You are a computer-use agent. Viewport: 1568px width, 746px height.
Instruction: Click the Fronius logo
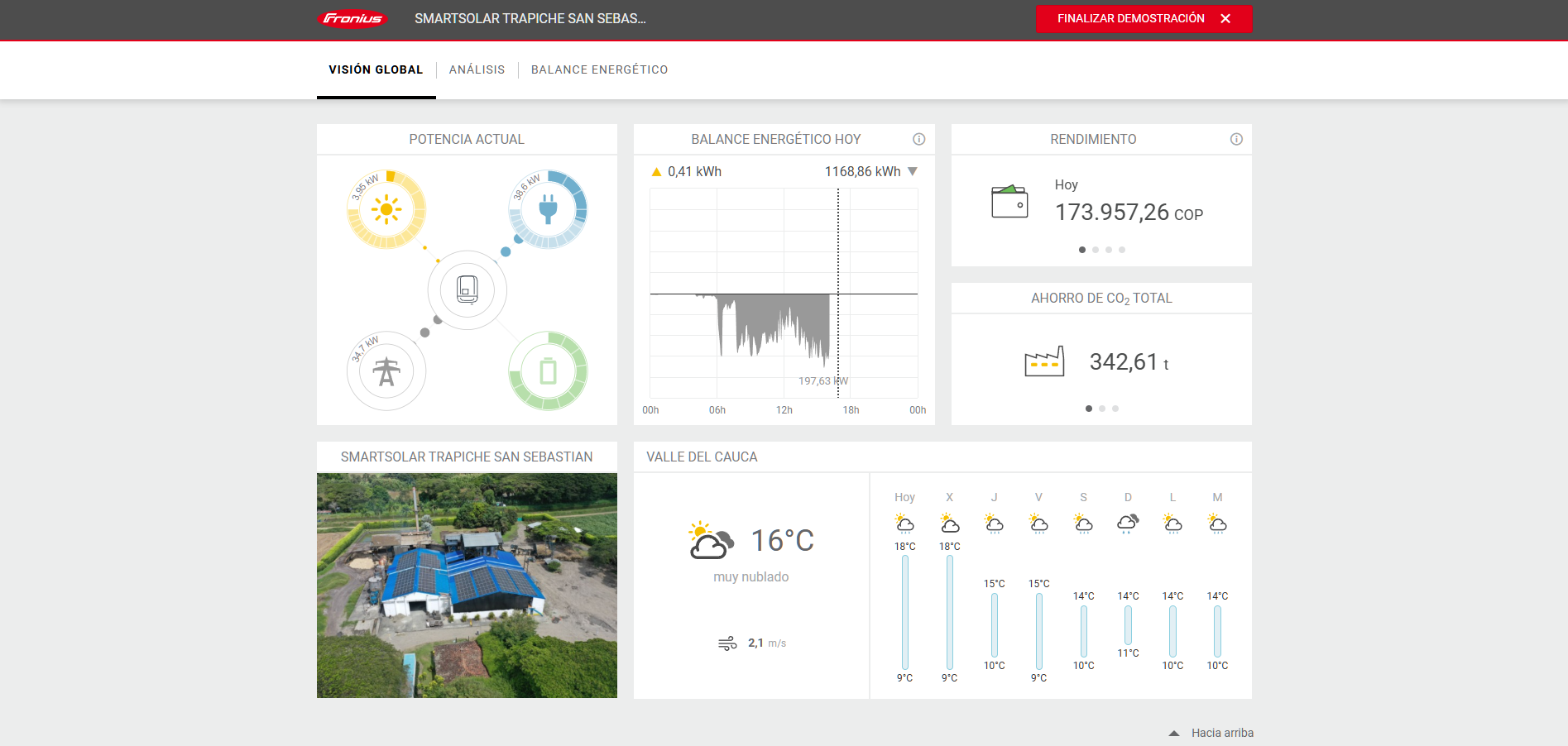[x=352, y=19]
